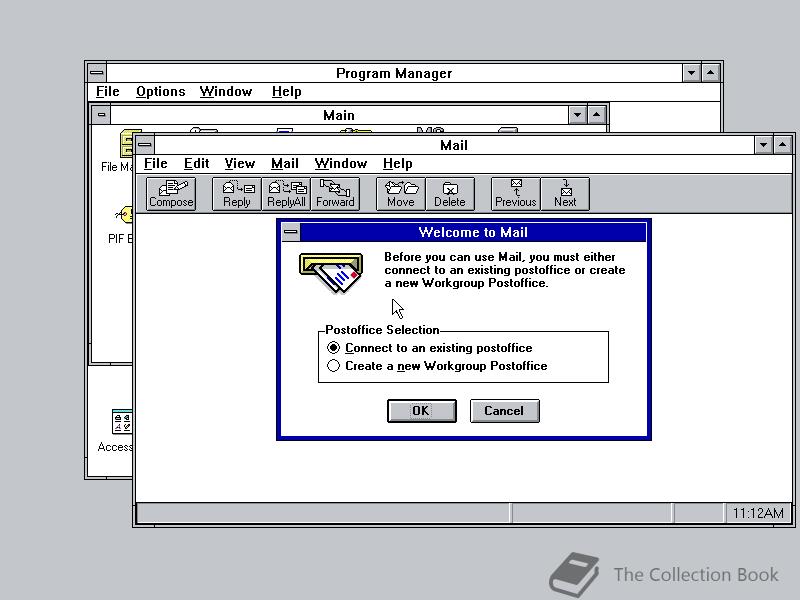Open the Mail window control menu box
Viewport: 800px width, 600px height.
coord(145,145)
